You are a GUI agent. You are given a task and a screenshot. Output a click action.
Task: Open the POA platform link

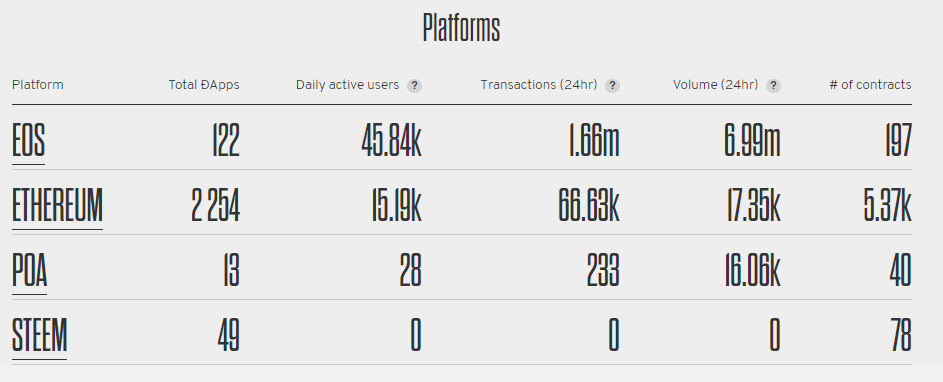tap(29, 271)
